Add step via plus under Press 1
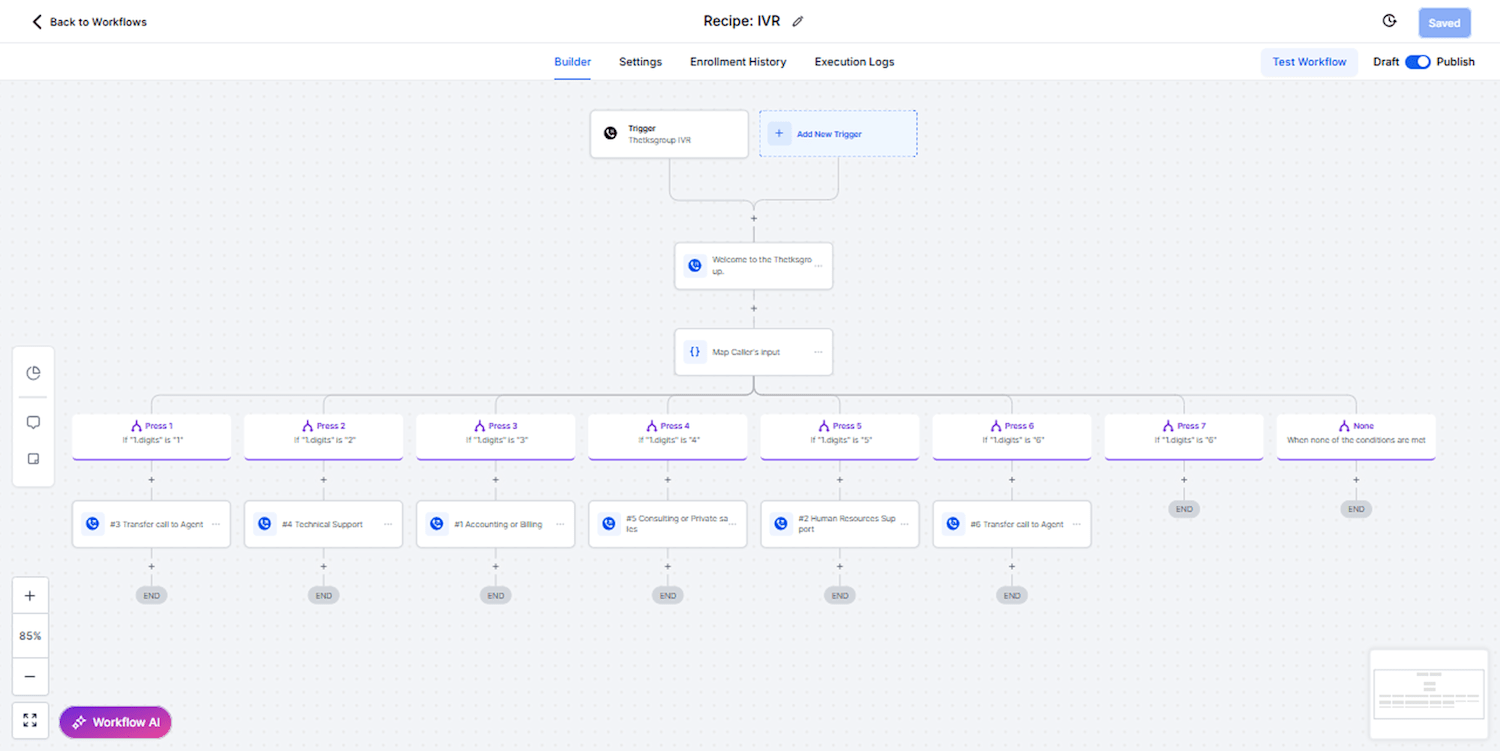 pyautogui.click(x=152, y=480)
